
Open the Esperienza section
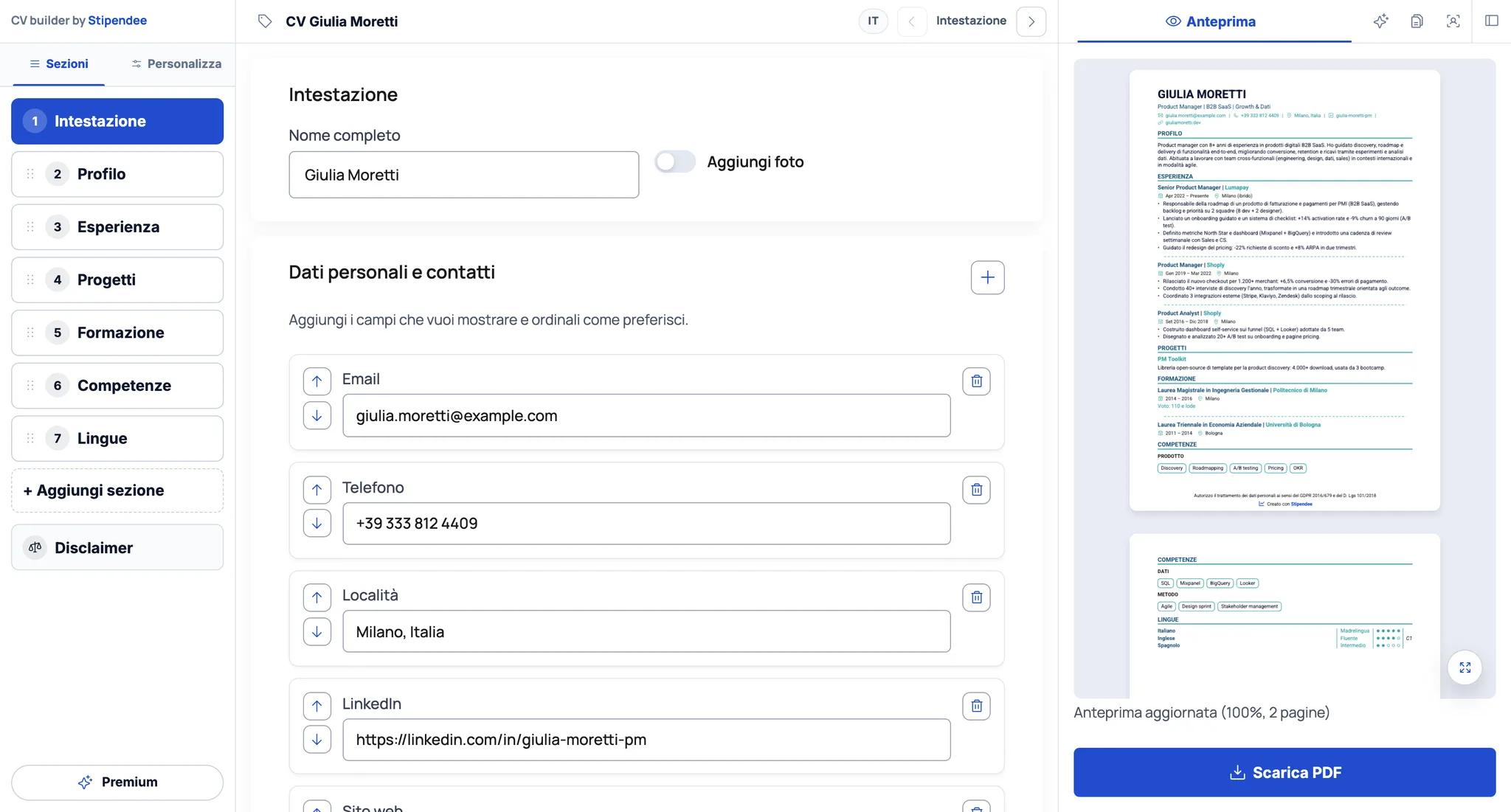pyautogui.click(x=117, y=227)
